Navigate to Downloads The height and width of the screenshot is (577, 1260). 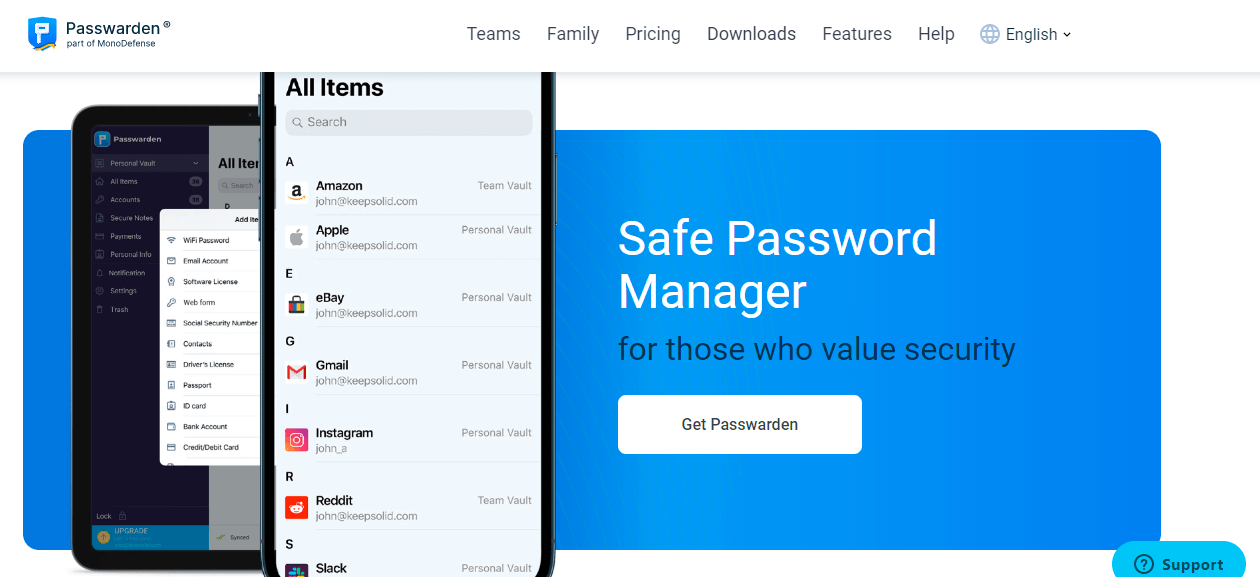(752, 34)
